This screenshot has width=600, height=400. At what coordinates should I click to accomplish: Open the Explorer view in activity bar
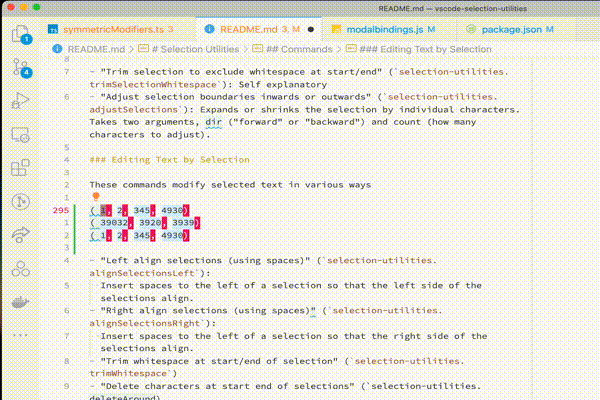point(21,34)
